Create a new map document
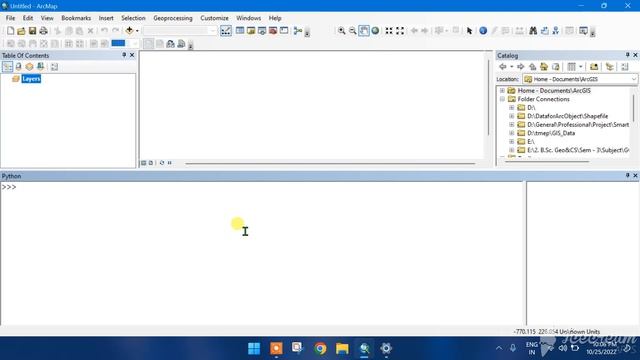This screenshot has width=640, height=360. point(10,31)
